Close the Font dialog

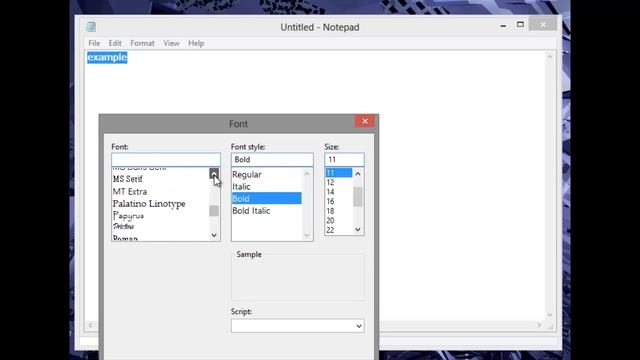coord(365,121)
